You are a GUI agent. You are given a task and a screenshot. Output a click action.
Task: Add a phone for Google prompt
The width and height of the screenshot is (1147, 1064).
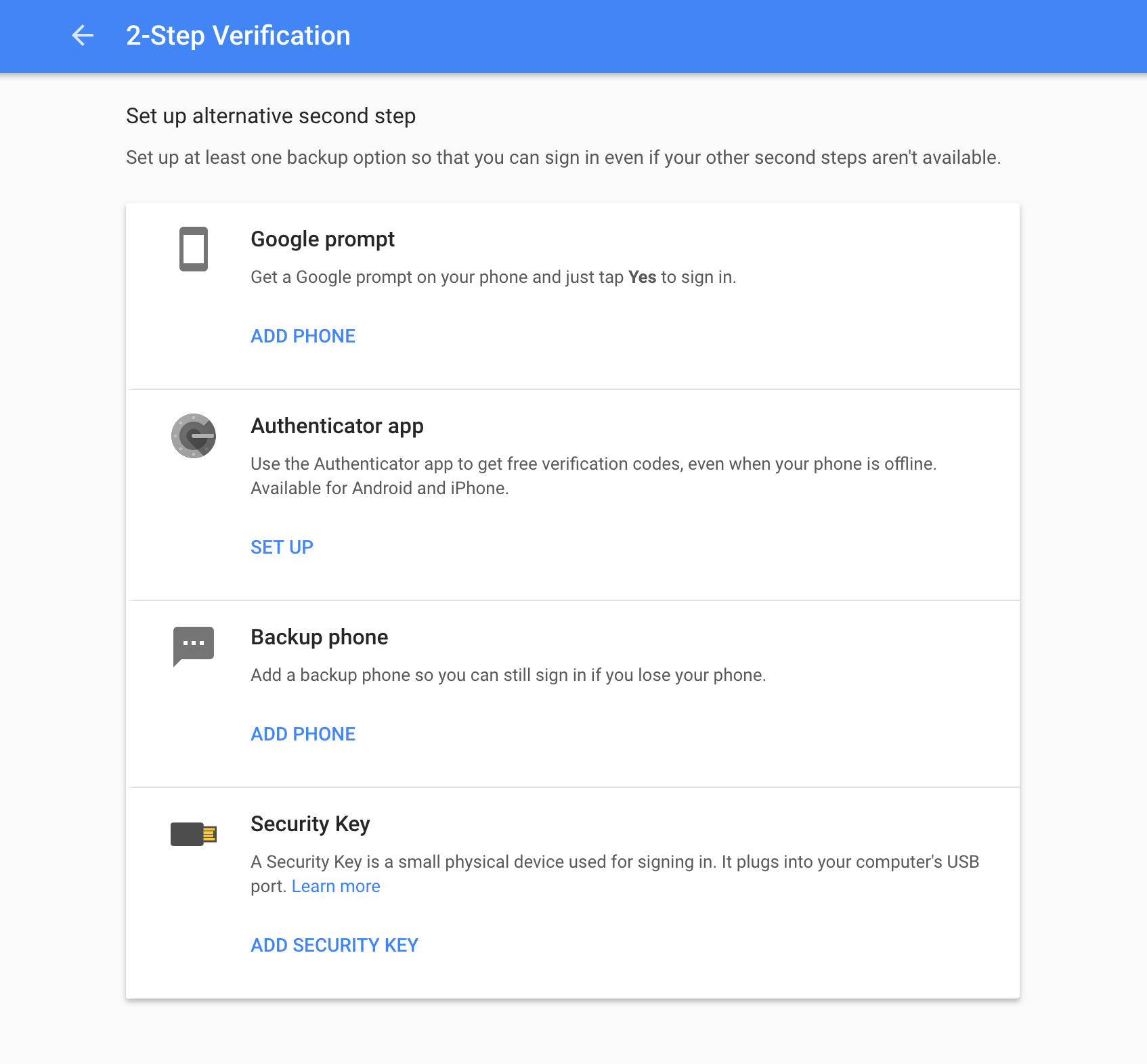tap(303, 336)
